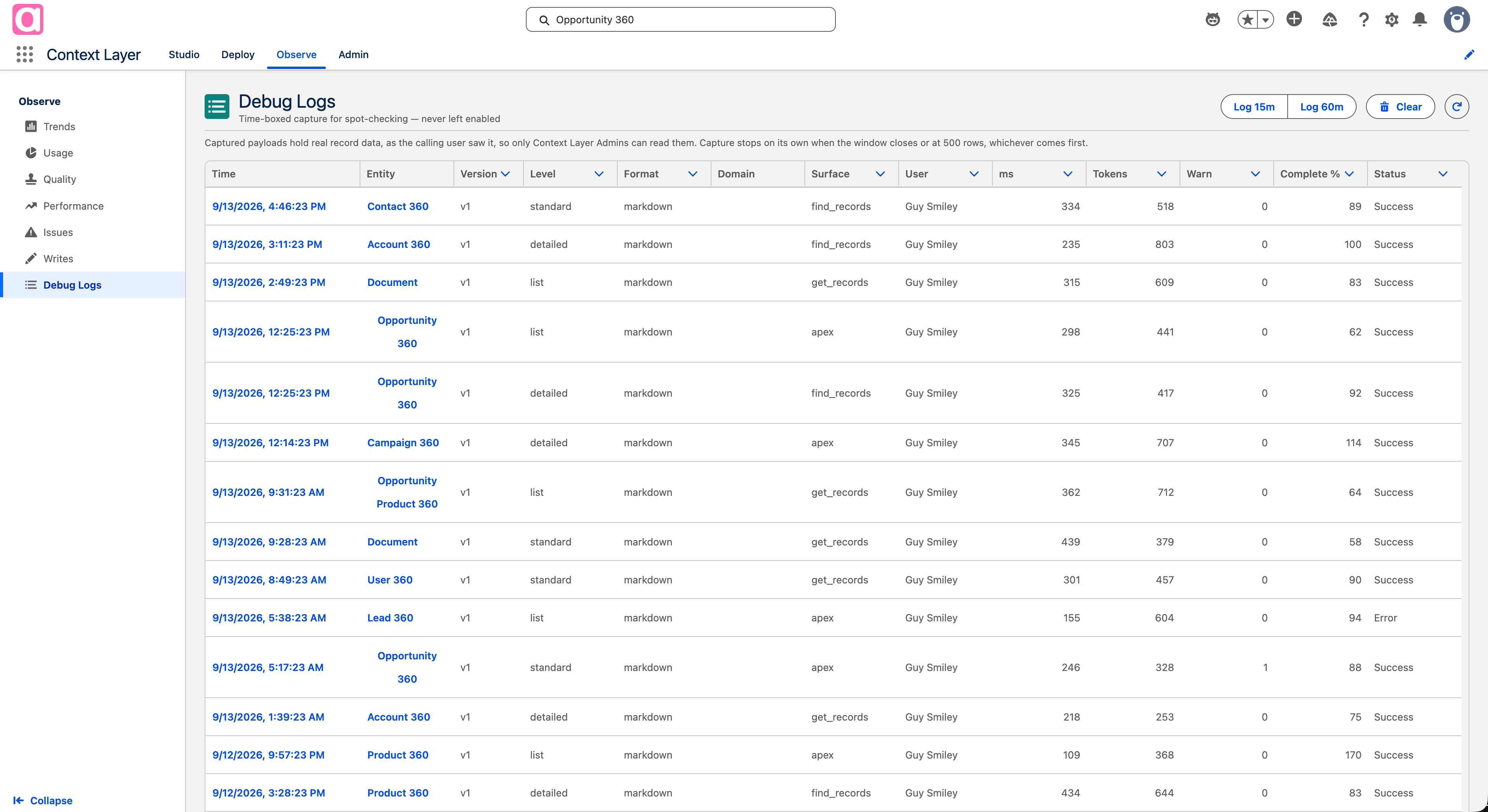This screenshot has height=812, width=1488.
Task: Open Quality in the Observe sidebar
Action: [x=93, y=179]
